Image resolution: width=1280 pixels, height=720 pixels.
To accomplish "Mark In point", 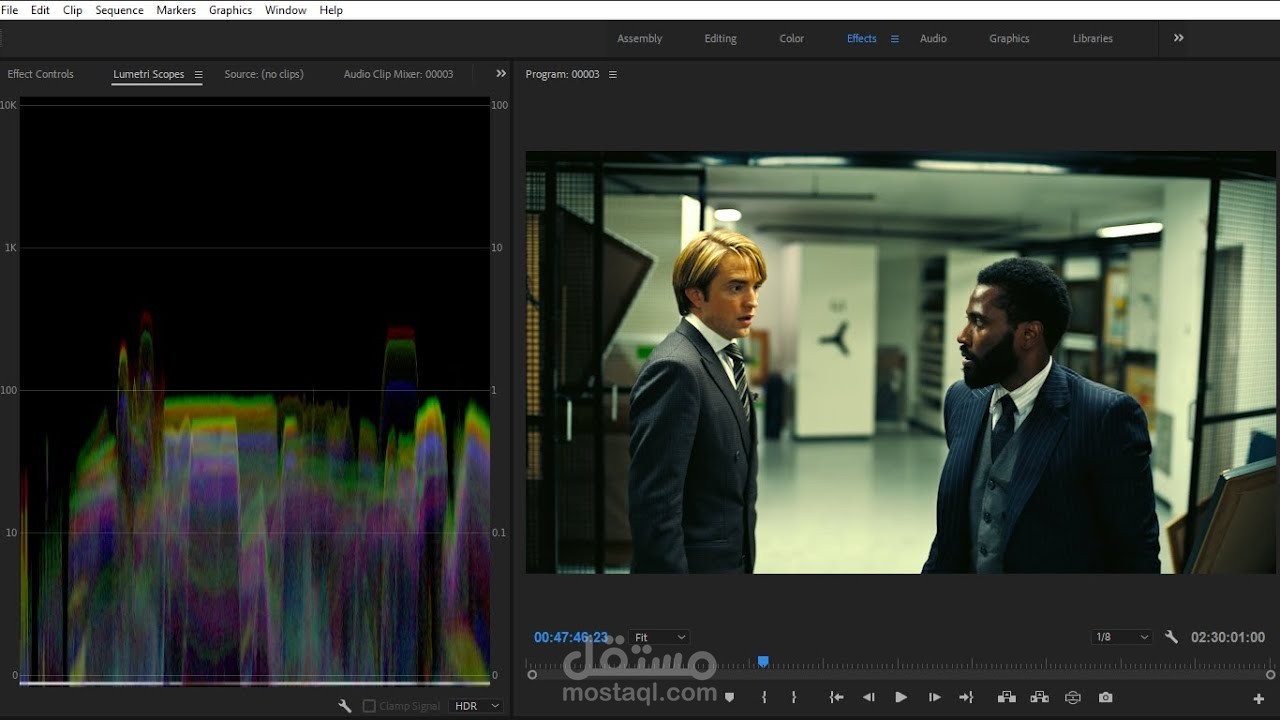I will click(x=764, y=697).
